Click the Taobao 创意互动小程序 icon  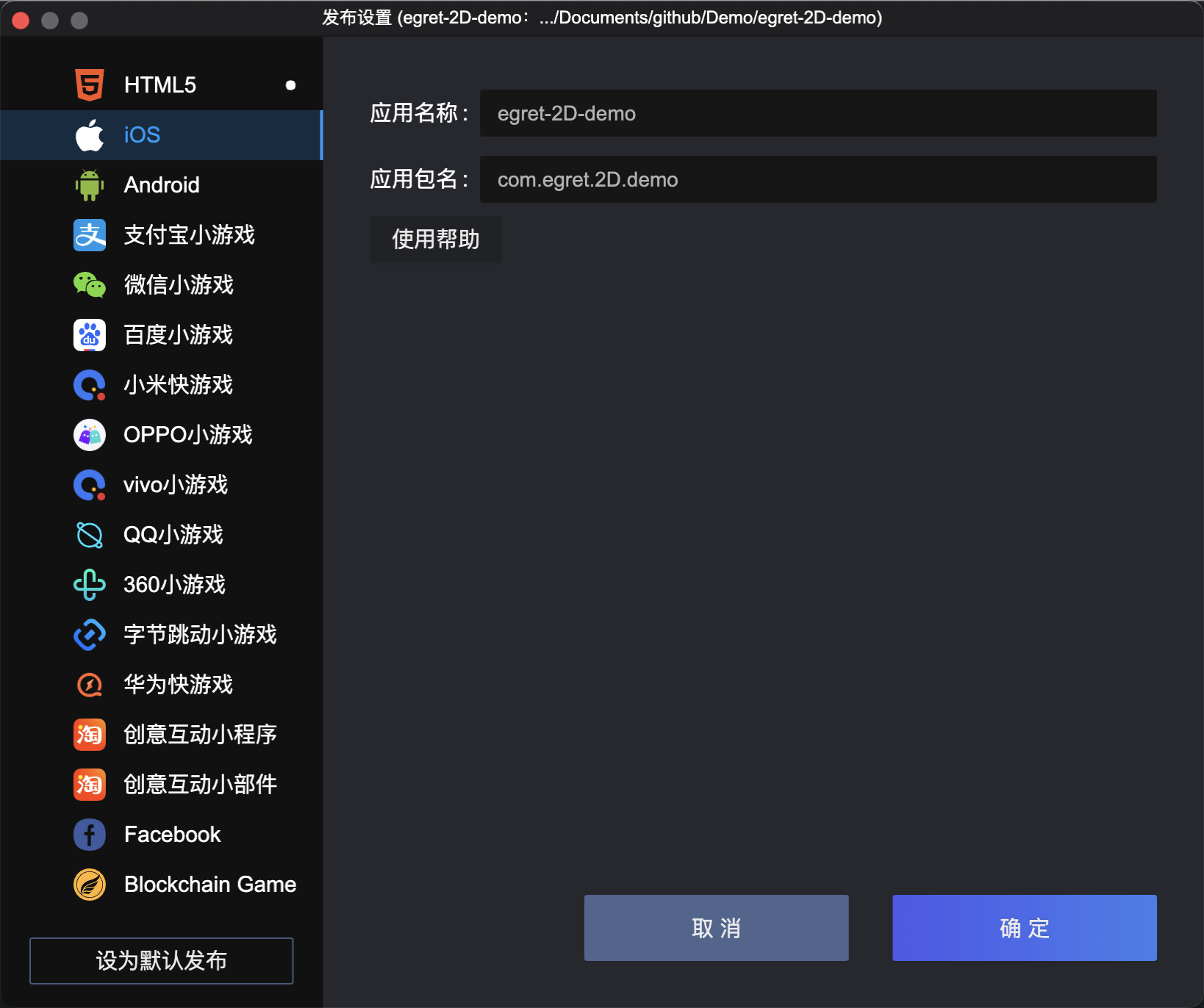[90, 735]
